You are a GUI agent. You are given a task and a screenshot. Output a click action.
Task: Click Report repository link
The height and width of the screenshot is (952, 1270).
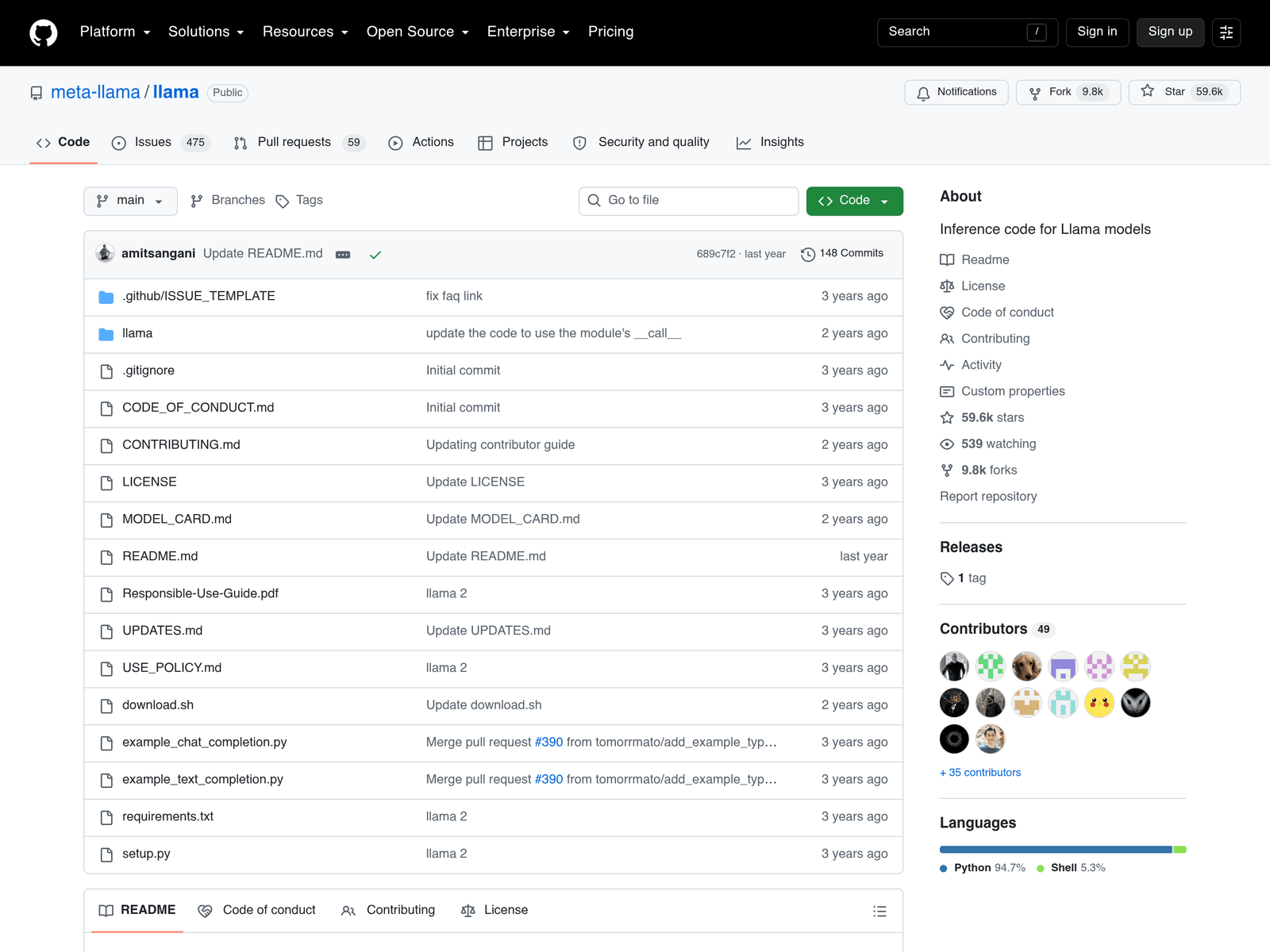[988, 497]
